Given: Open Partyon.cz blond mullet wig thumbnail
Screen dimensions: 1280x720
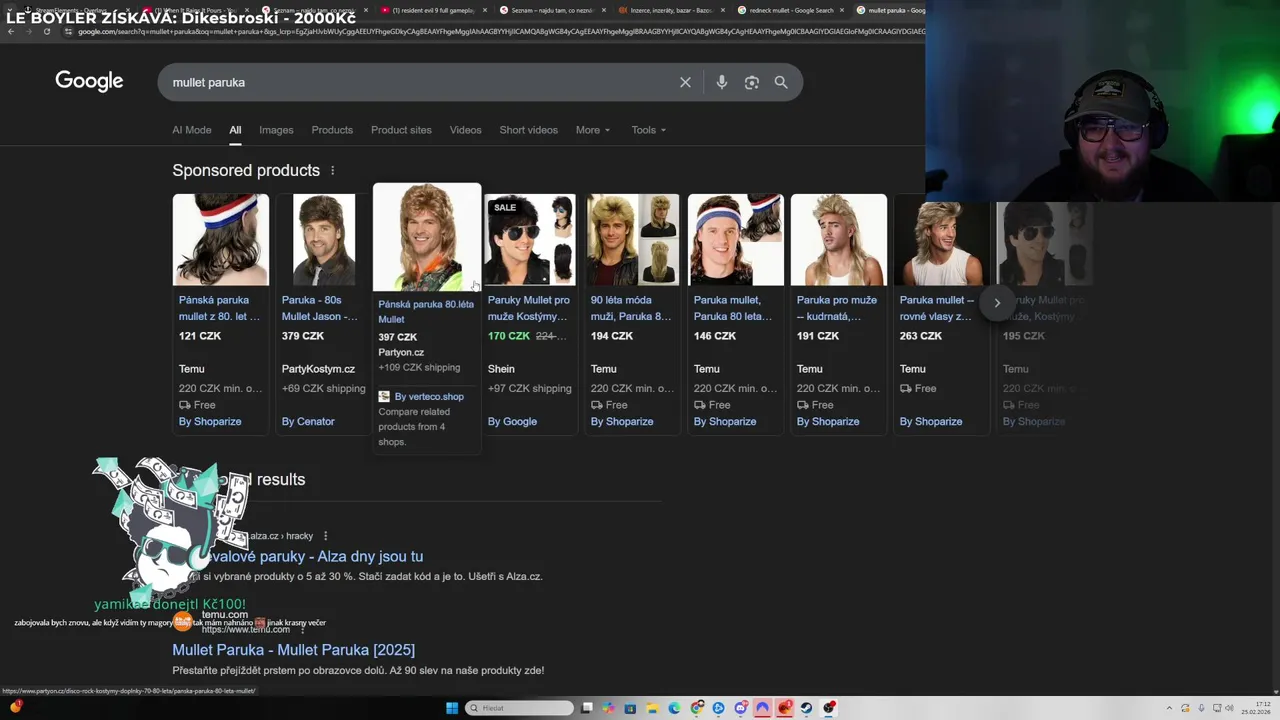Looking at the screenshot, I should click(x=427, y=237).
